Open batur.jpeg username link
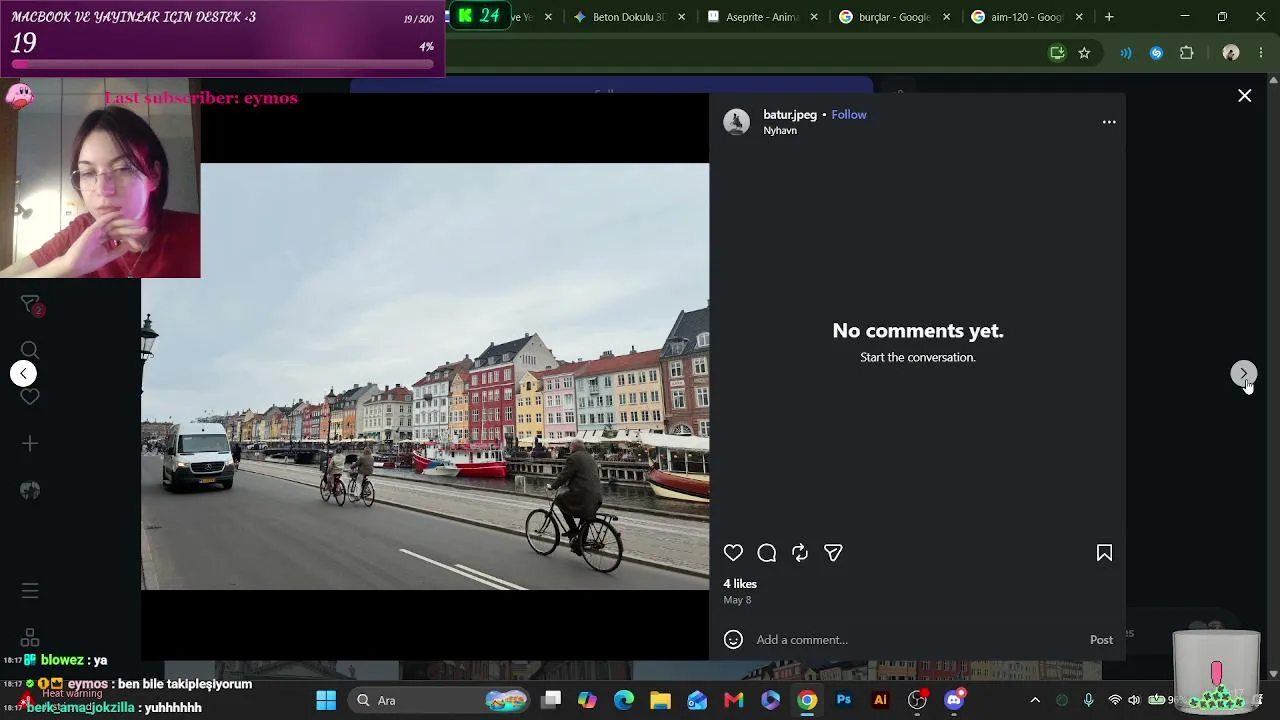1280x720 pixels. pos(790,115)
